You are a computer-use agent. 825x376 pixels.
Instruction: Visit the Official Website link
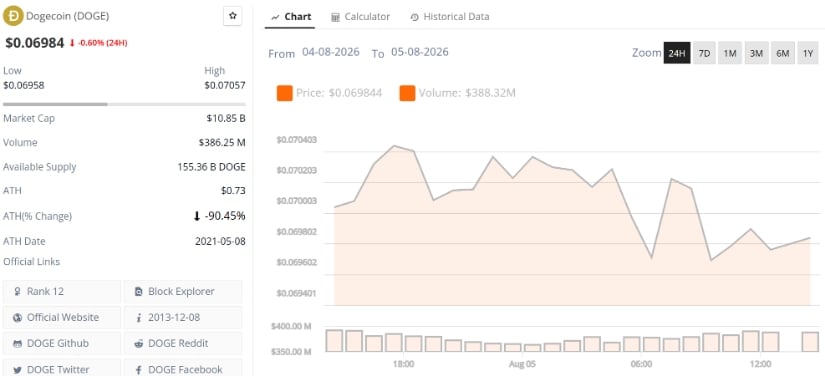click(x=62, y=317)
